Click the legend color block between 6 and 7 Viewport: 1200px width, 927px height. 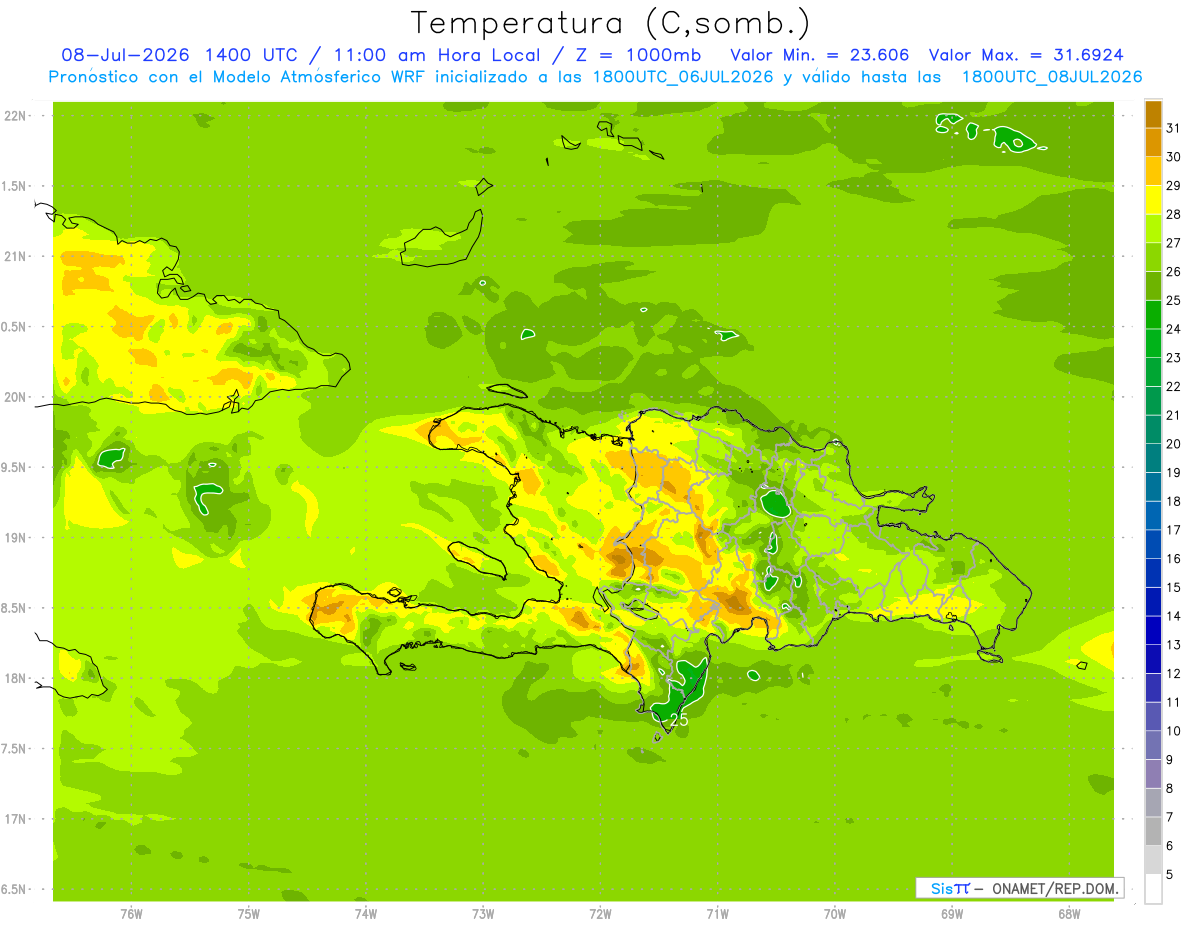coord(1153,832)
